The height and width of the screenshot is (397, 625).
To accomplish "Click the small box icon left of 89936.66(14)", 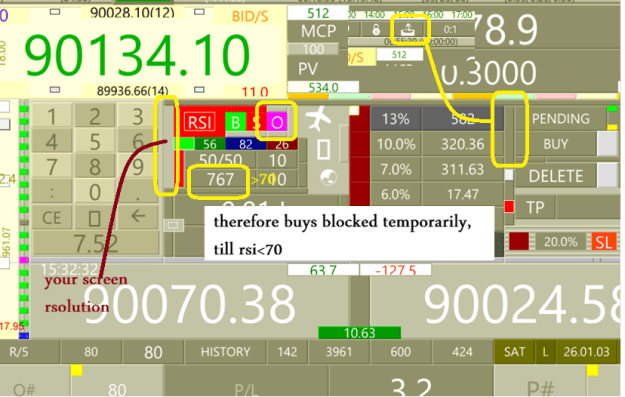I will (55, 90).
